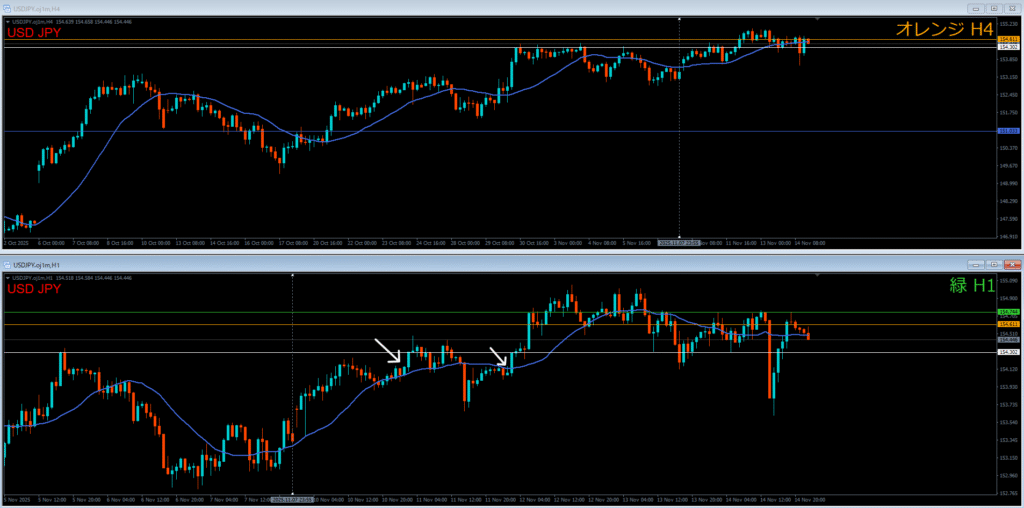Click the 146.910 price scale label in H4 chart
Image resolution: width=1024 pixels, height=508 pixels.
(1008, 236)
